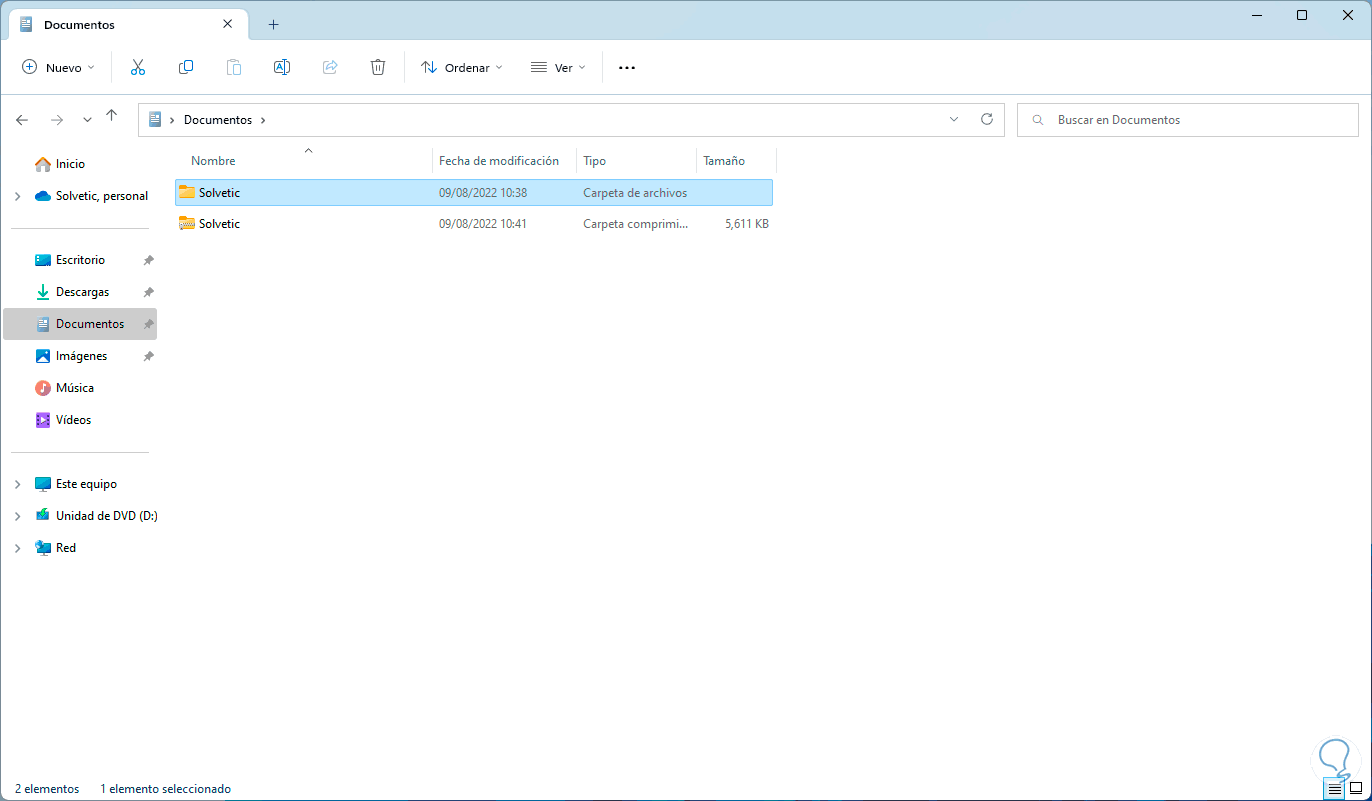1372x801 pixels.
Task: Open address bar history dropdown
Action: click(x=953, y=119)
